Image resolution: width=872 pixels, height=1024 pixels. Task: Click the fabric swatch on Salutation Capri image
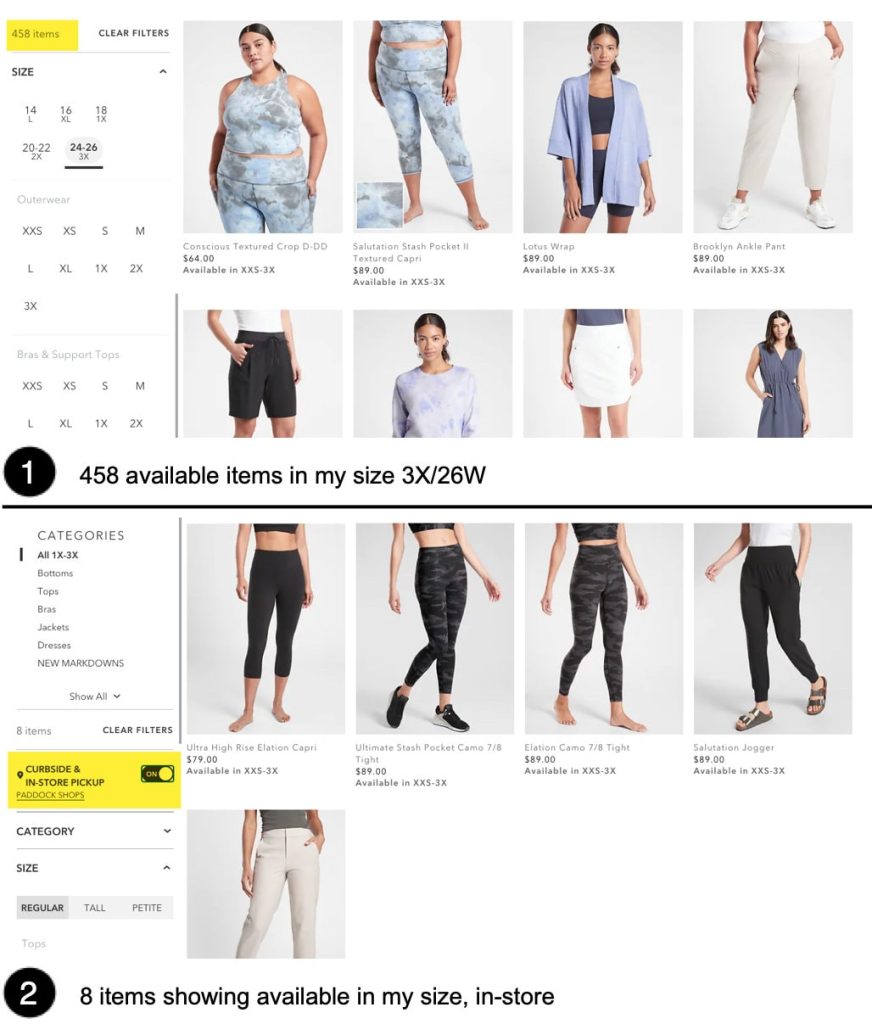[379, 205]
